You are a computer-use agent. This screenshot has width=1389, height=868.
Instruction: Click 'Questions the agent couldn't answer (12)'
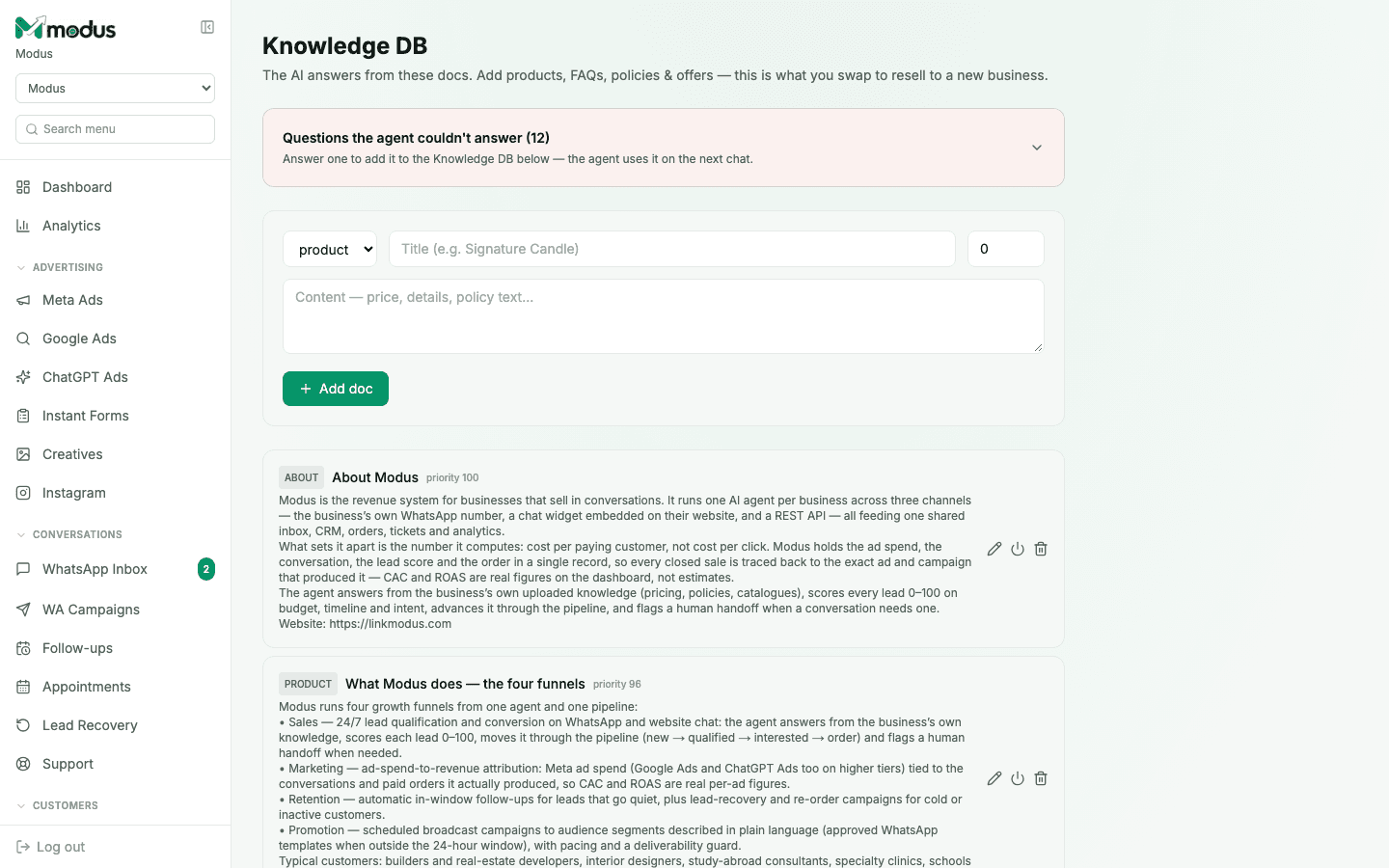tap(416, 138)
